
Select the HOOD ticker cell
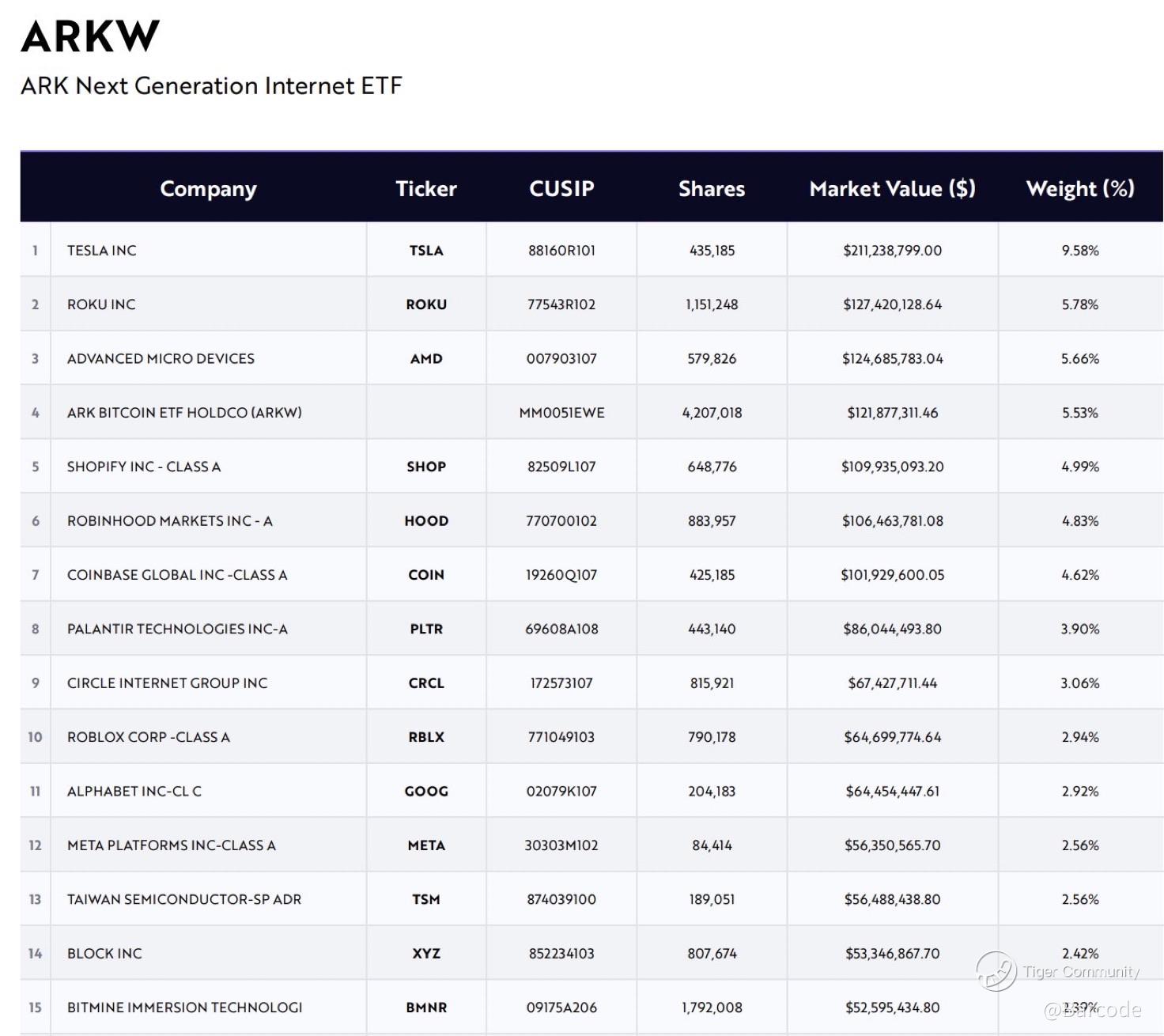pyautogui.click(x=426, y=521)
